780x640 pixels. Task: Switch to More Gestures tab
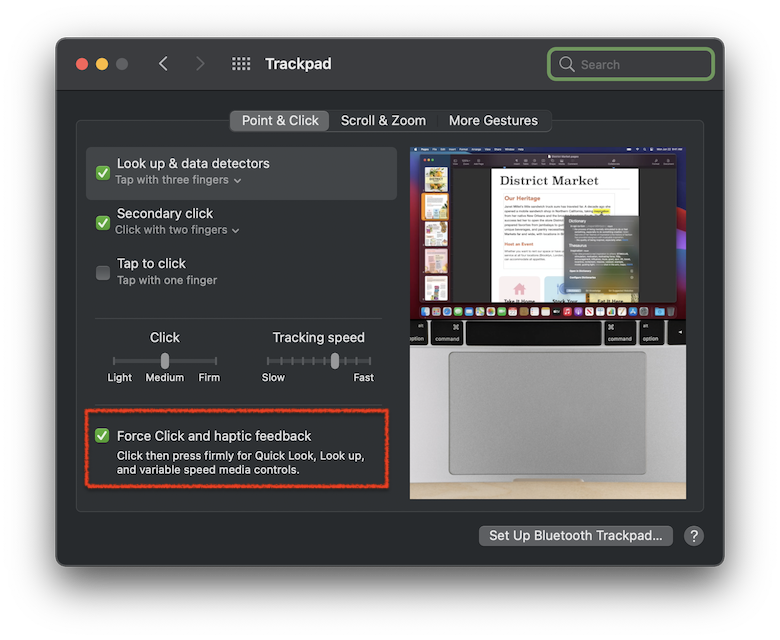(493, 121)
